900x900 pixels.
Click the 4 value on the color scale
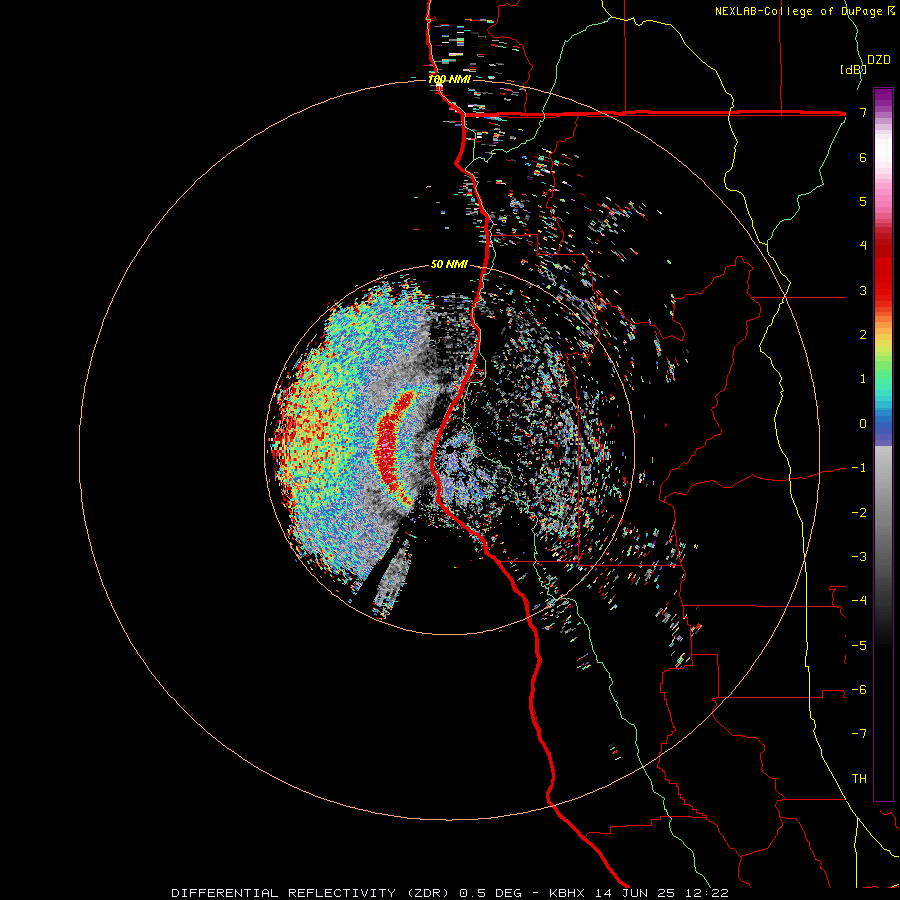point(863,246)
